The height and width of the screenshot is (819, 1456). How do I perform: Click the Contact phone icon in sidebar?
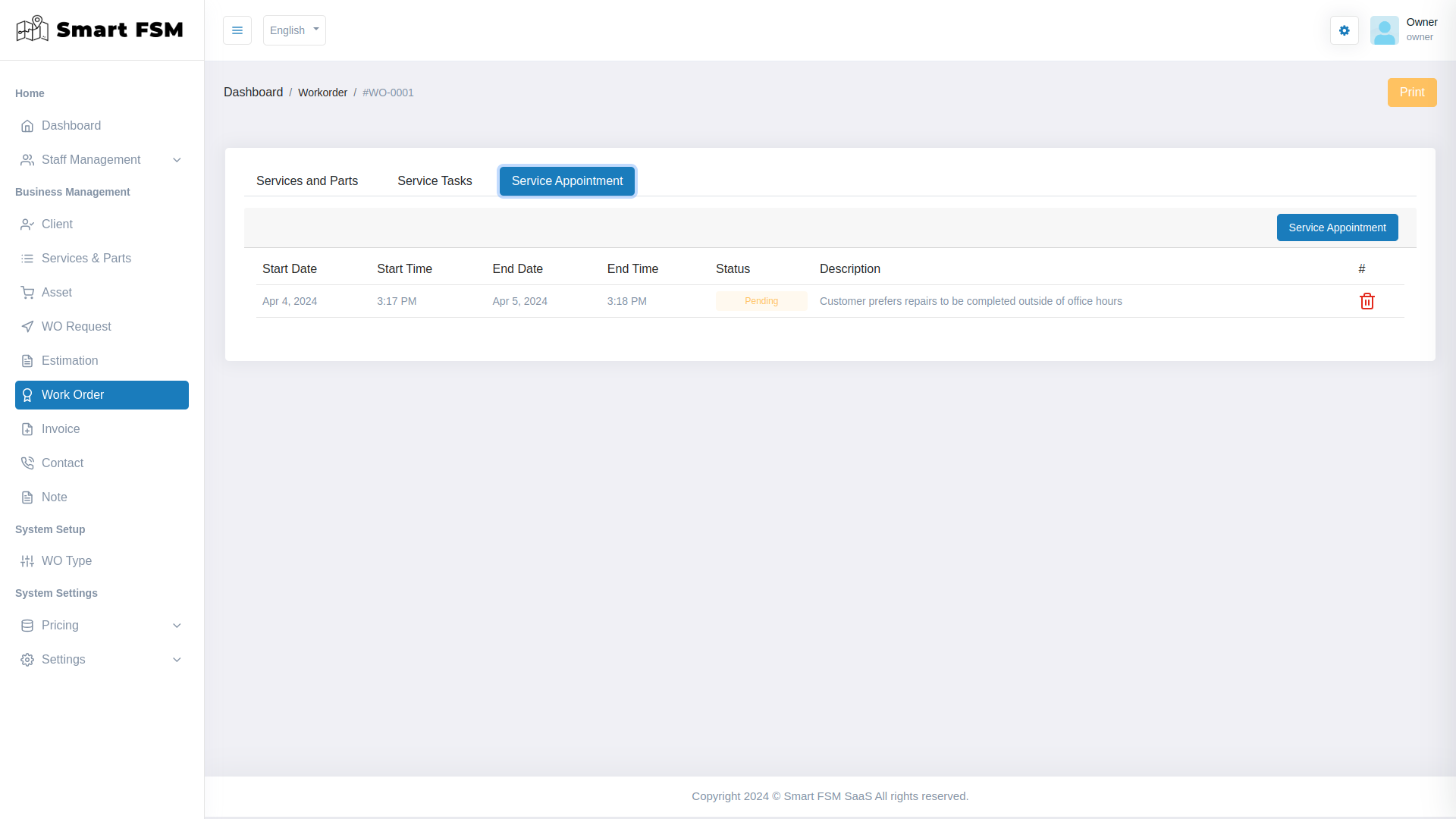coord(27,463)
